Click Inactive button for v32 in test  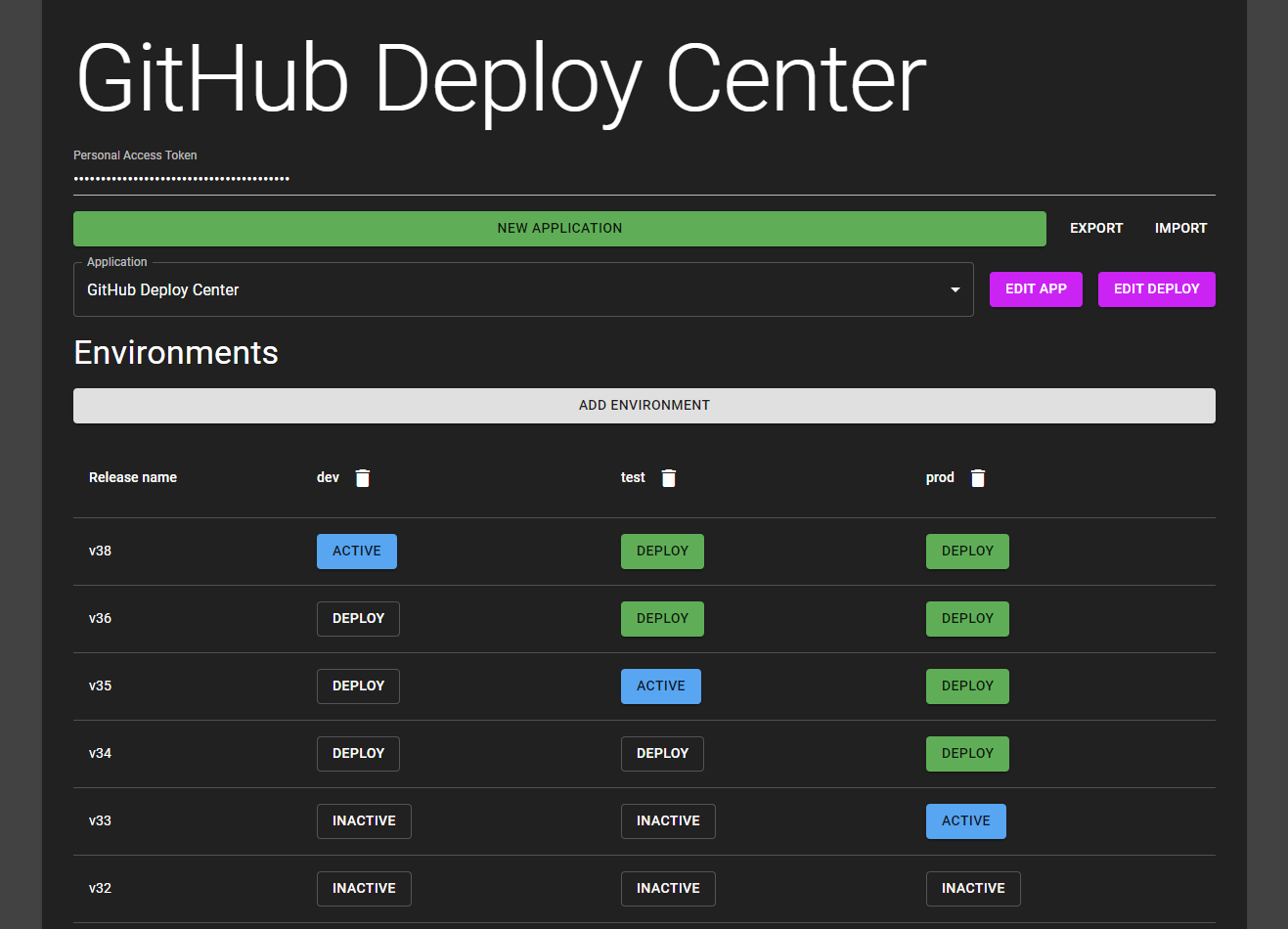point(668,889)
